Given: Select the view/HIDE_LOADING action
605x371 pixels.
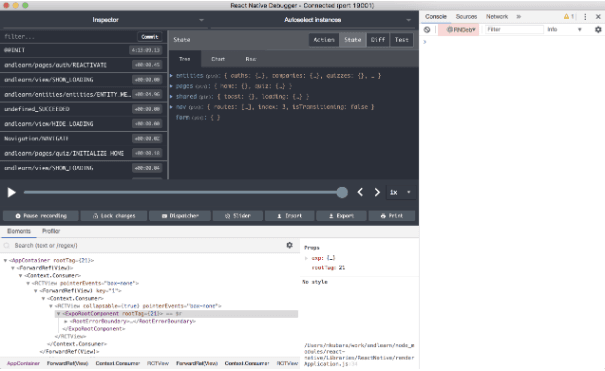Looking at the screenshot, I should 83,124.
